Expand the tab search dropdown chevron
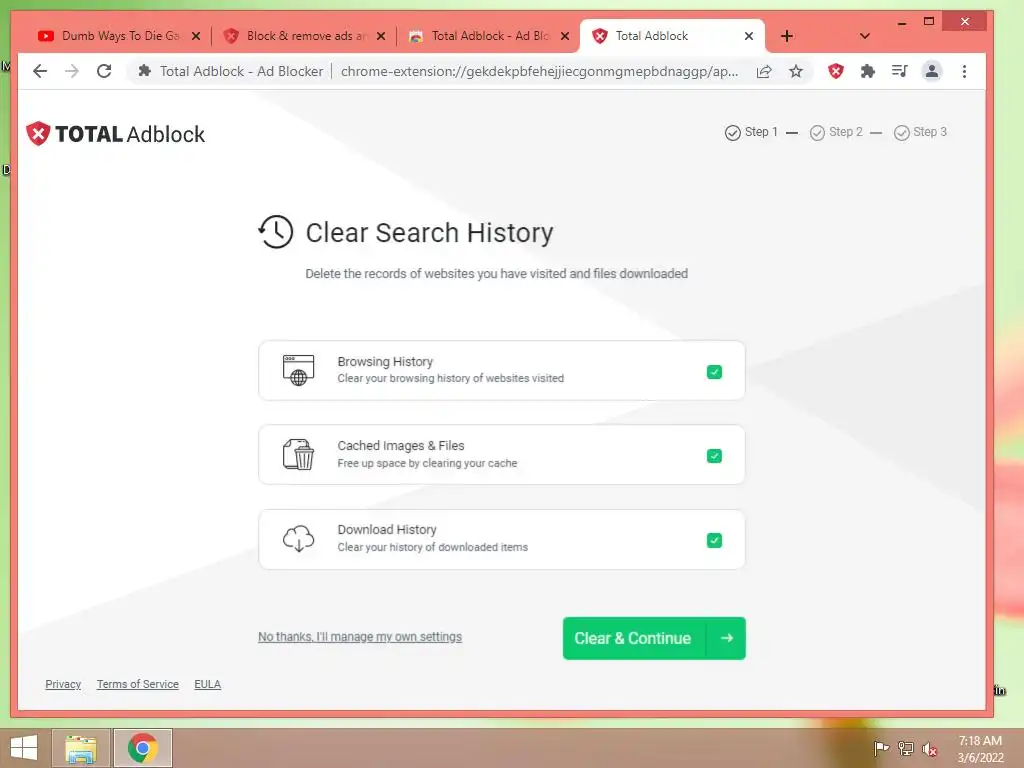This screenshot has width=1024, height=768. (x=865, y=36)
